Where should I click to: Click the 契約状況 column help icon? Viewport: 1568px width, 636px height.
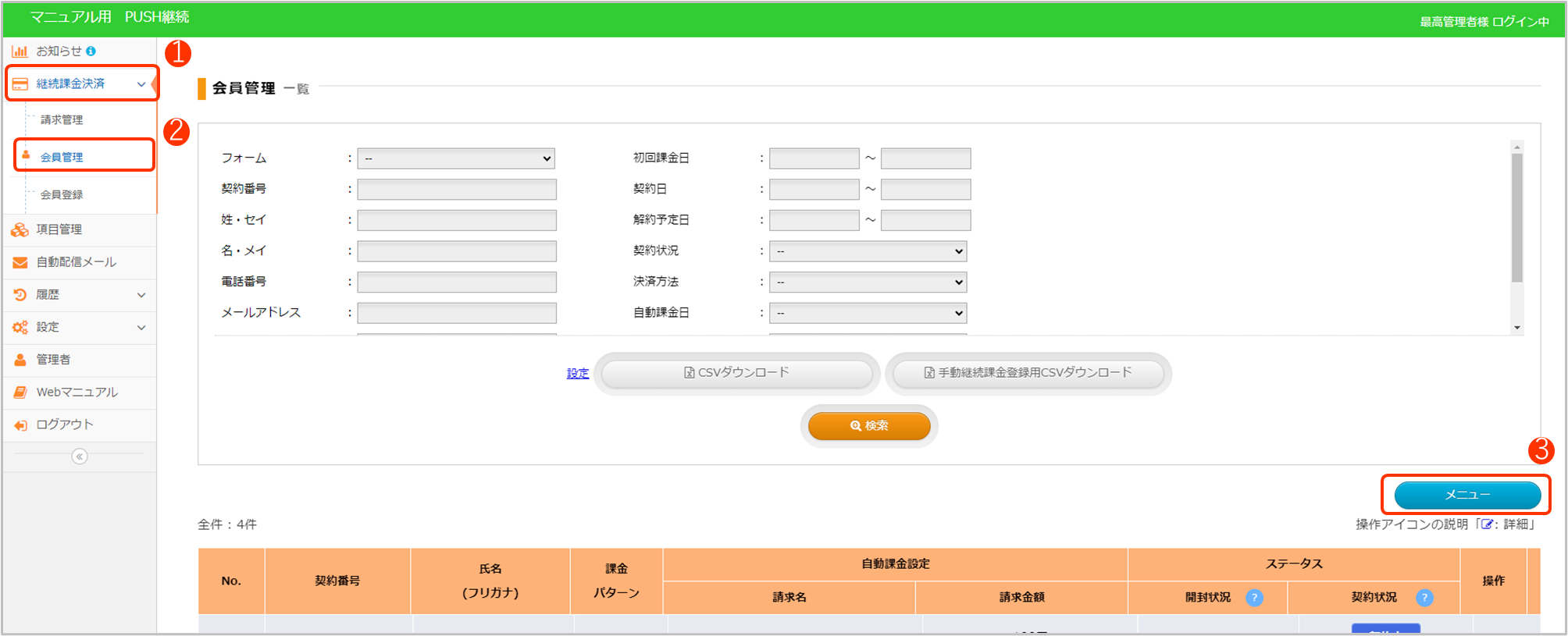1424,598
